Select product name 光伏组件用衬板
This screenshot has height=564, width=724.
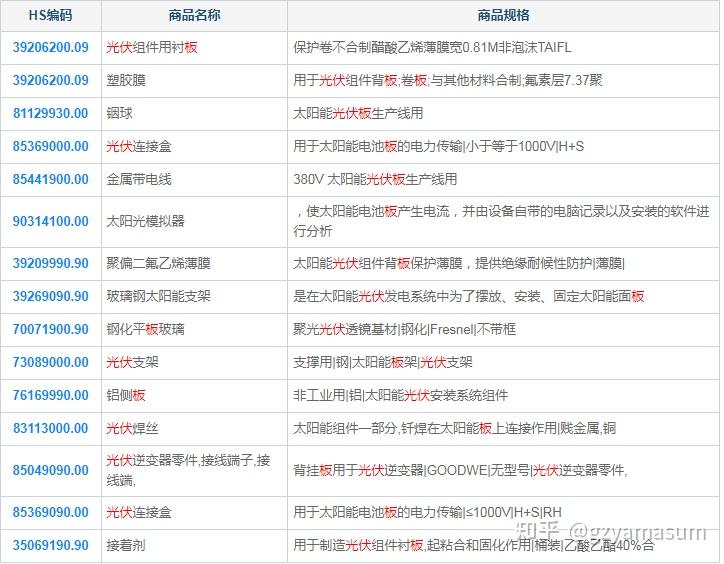pyautogui.click(x=152, y=47)
